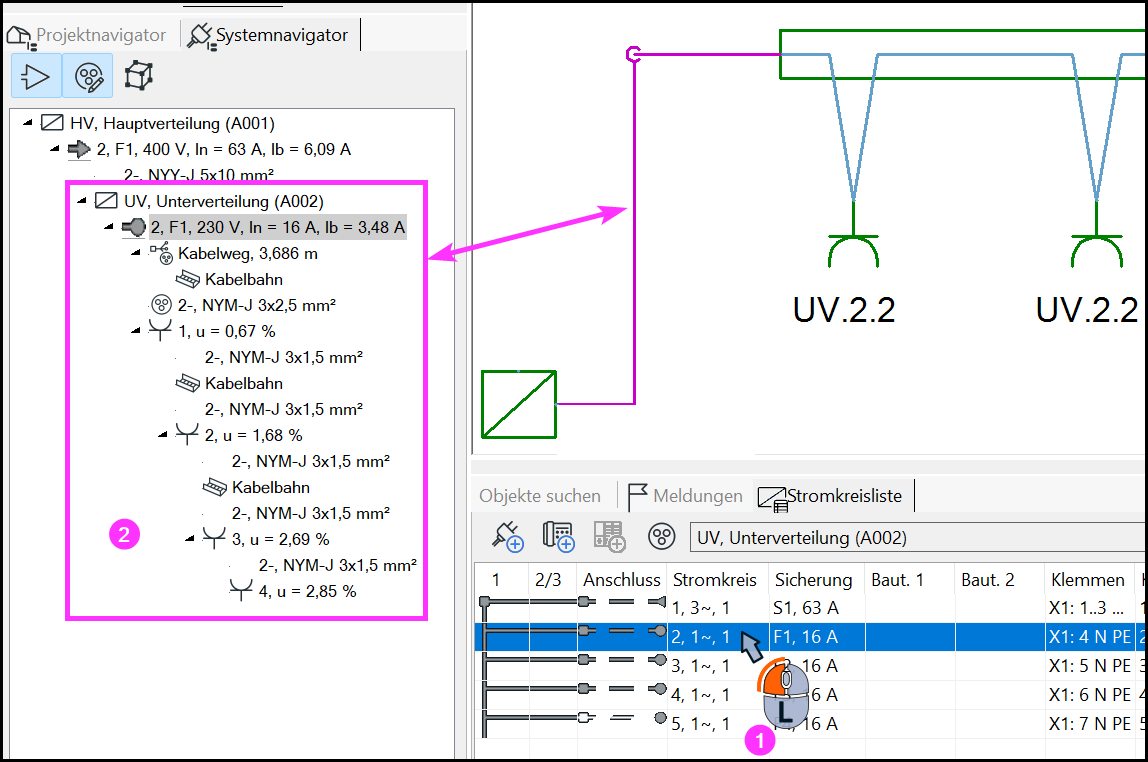The width and height of the screenshot is (1148, 762).
Task: Click socket icon of 2, u = 1,68 %
Action: click(x=187, y=434)
